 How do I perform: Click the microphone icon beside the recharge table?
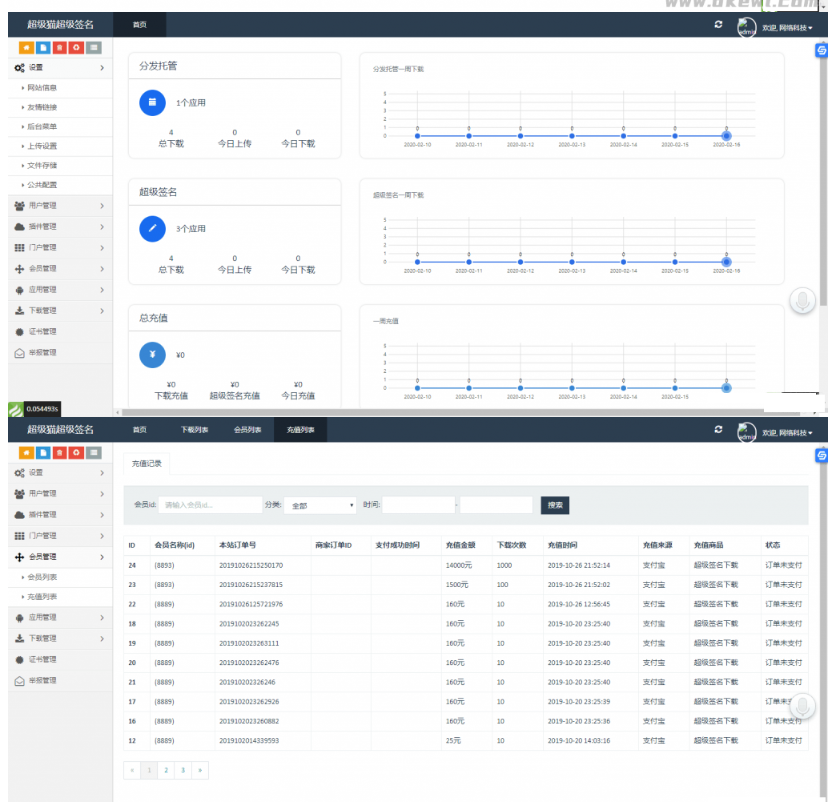(x=802, y=707)
